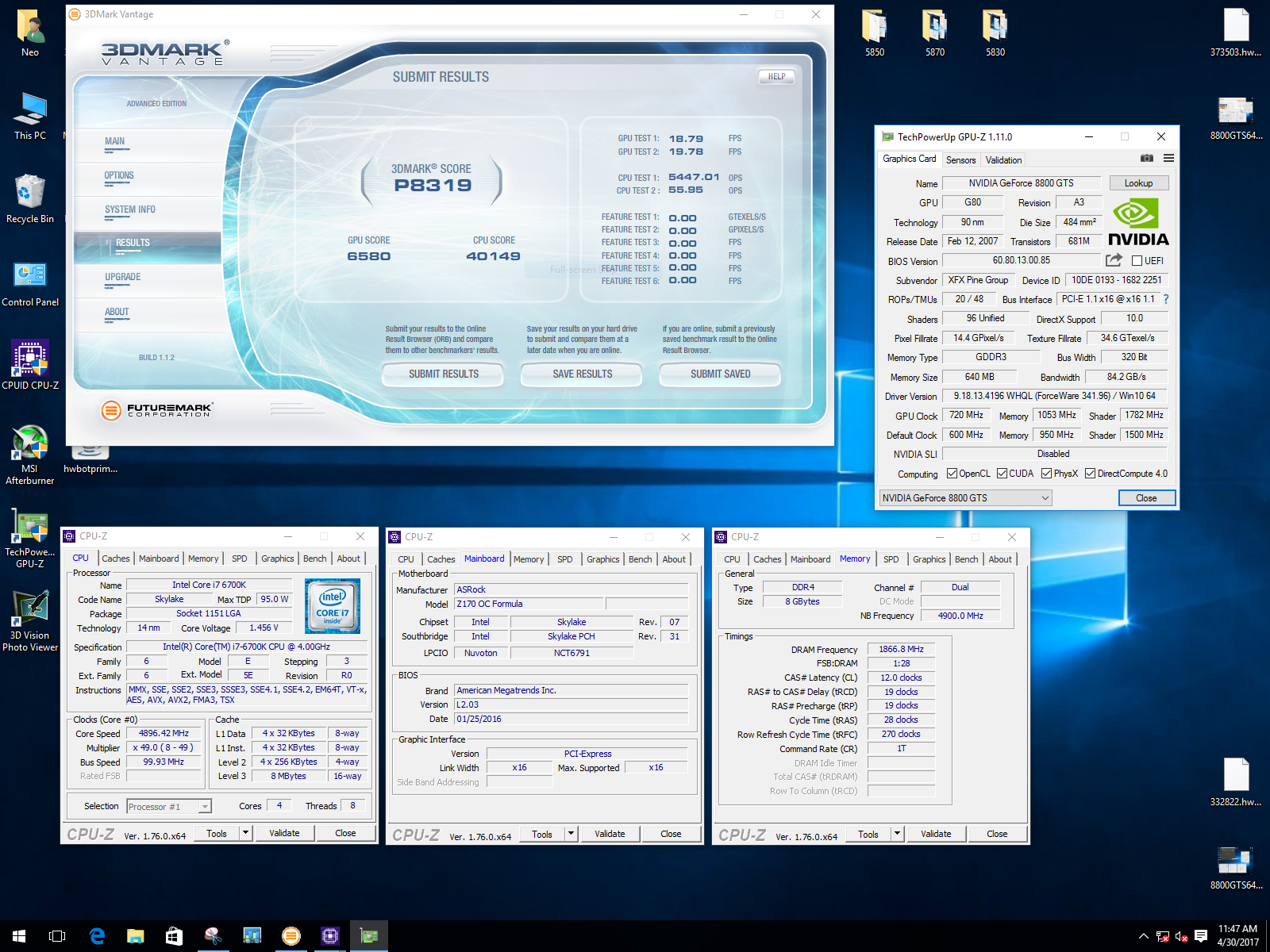Toggle DirectCompute 4.0 checkbox
1270x952 pixels.
point(1091,474)
